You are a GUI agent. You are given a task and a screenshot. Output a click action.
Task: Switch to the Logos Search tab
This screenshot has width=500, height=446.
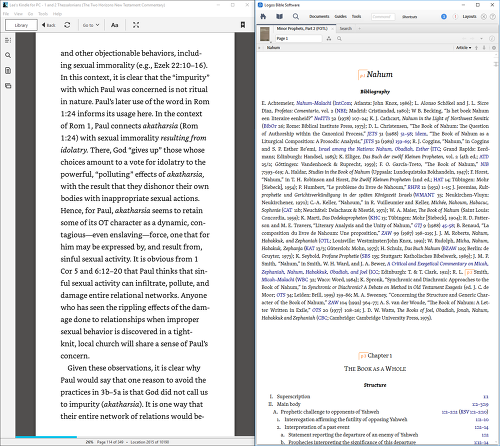coord(346,29)
